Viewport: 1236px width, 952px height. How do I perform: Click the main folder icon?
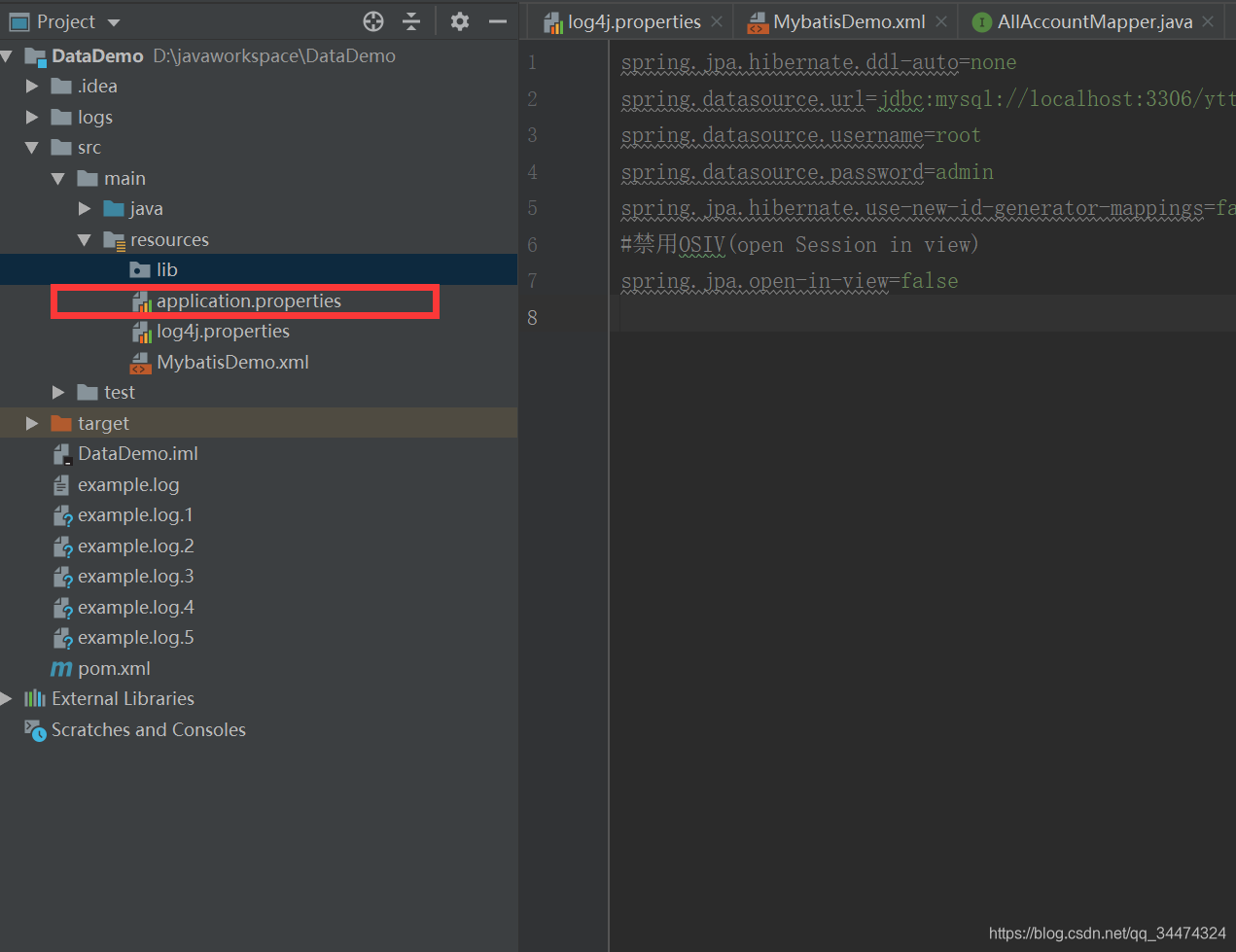pos(88,178)
